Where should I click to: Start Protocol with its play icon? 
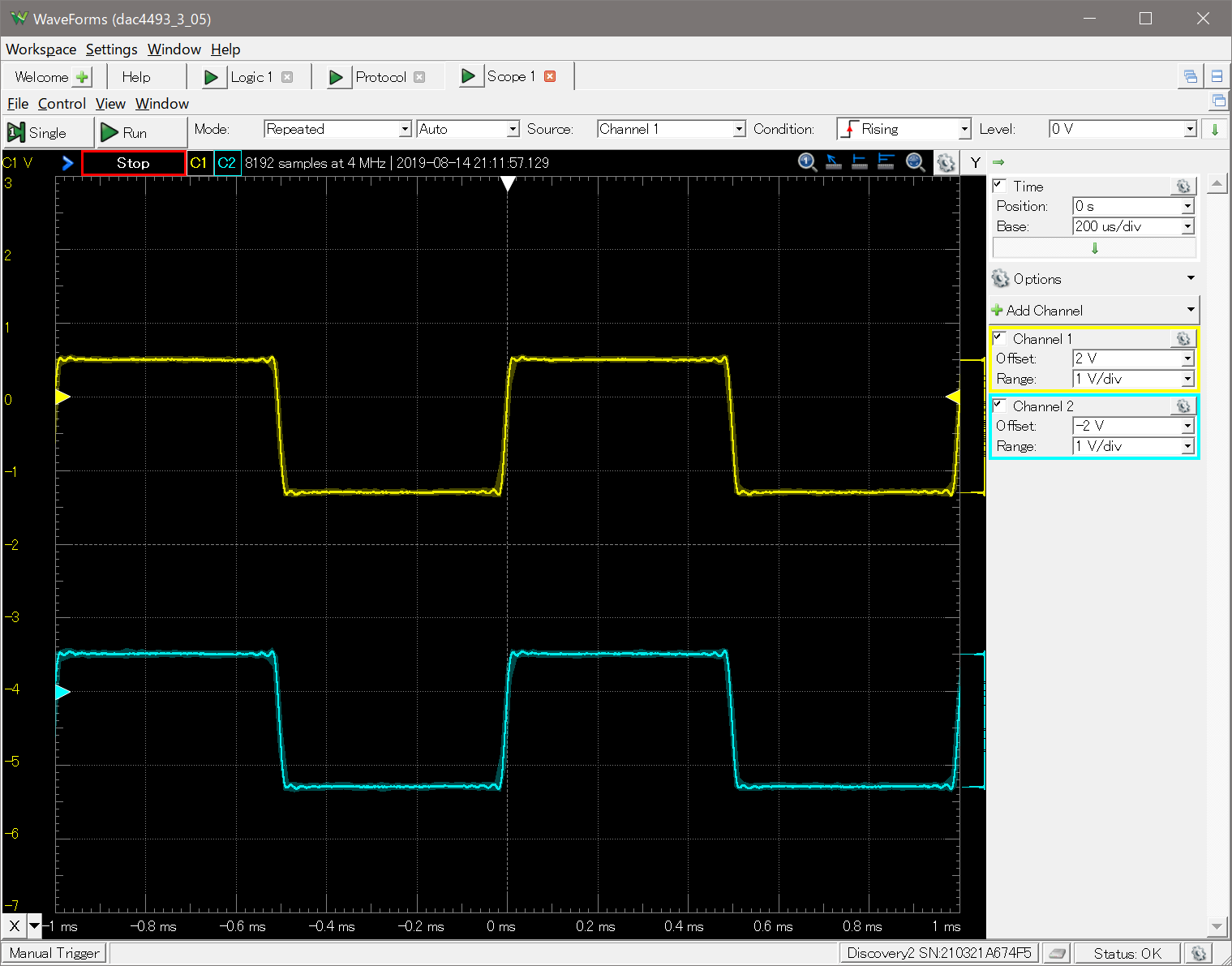click(337, 77)
